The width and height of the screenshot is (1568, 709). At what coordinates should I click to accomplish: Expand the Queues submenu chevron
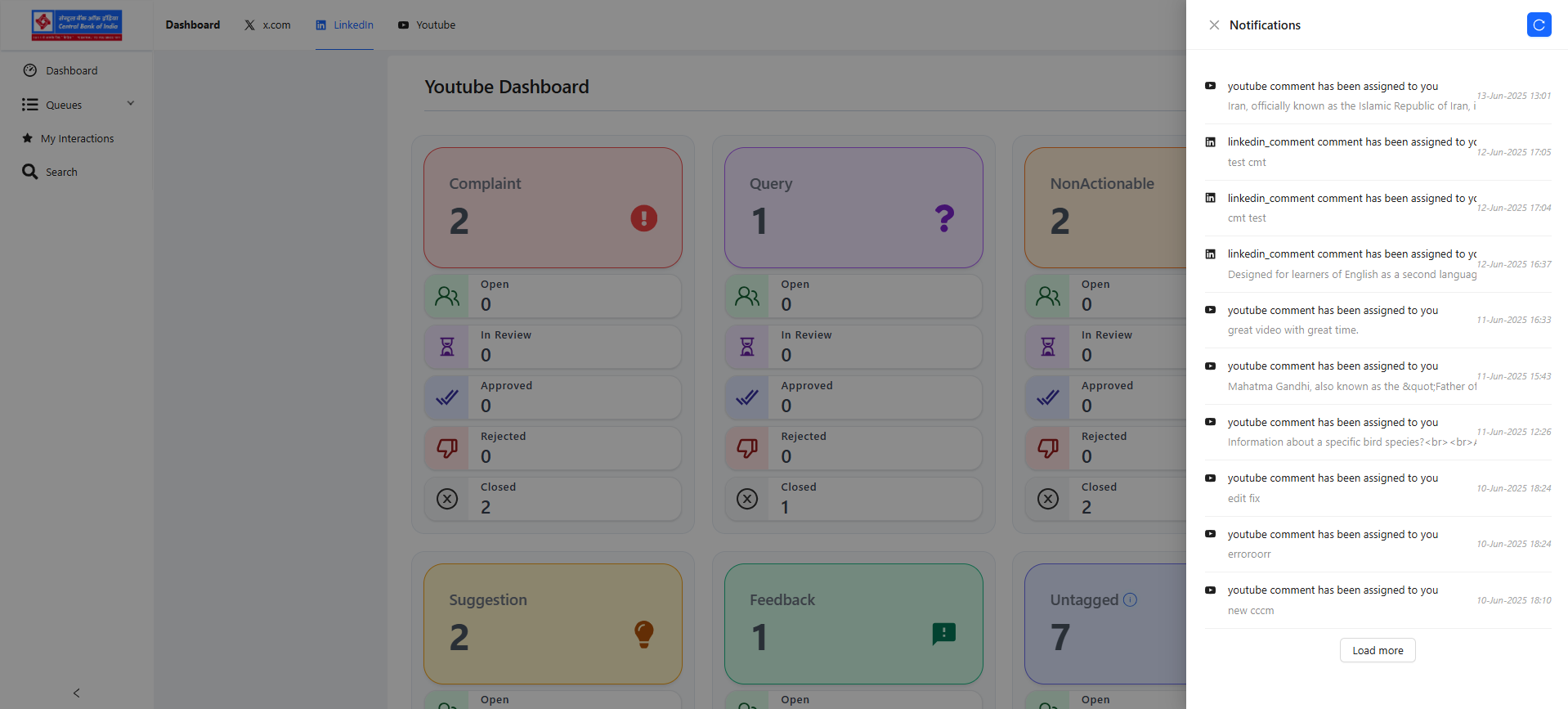tap(131, 104)
